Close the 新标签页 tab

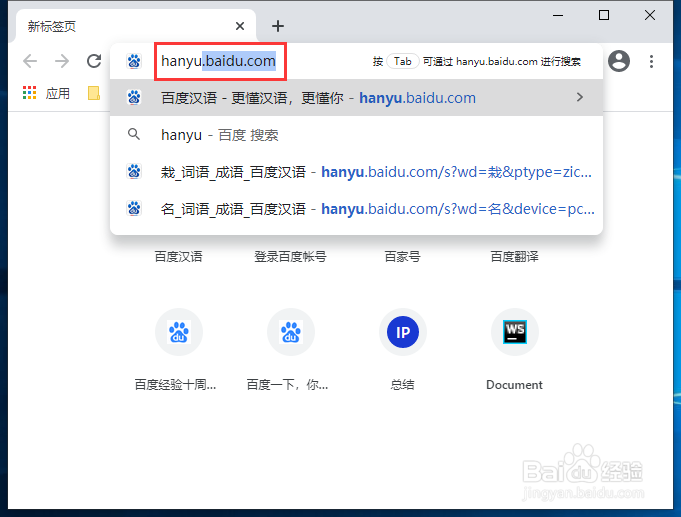240,27
